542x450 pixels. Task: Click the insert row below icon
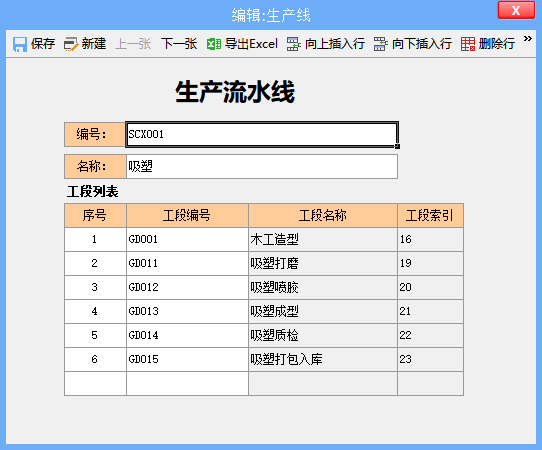coord(380,44)
